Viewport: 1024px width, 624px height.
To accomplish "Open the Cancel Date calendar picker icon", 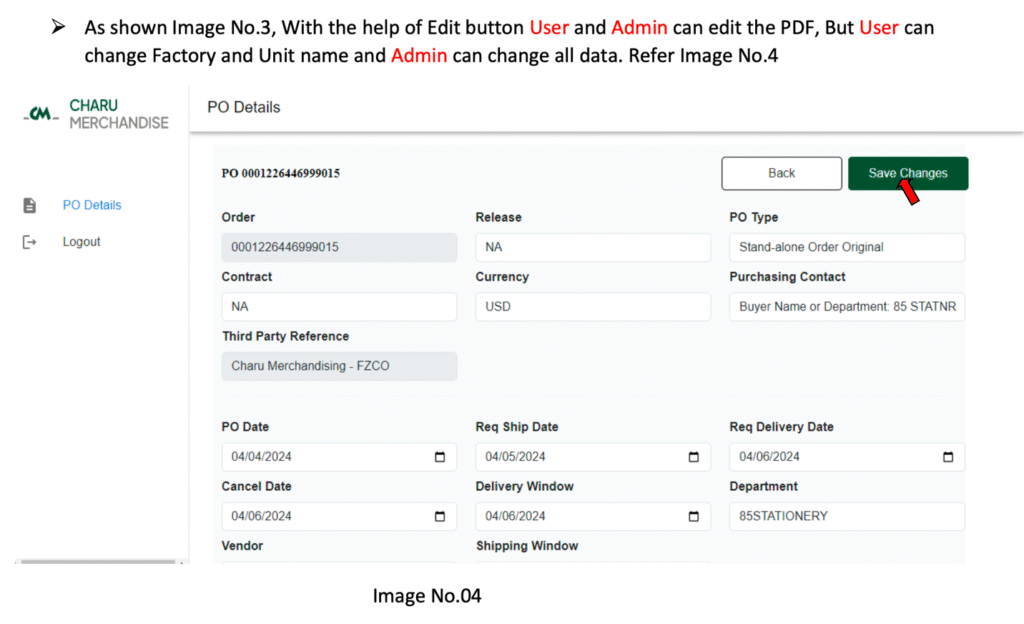I will (440, 517).
